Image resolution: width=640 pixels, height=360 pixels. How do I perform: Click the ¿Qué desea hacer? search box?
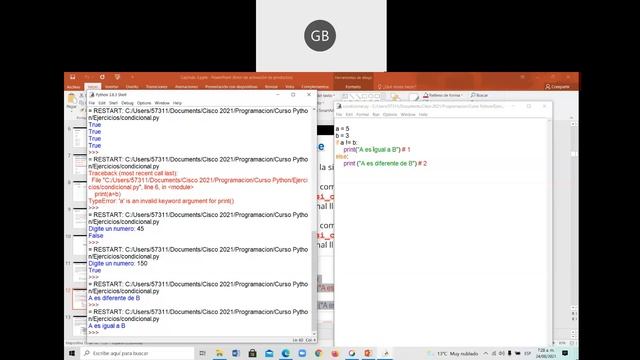(397, 87)
